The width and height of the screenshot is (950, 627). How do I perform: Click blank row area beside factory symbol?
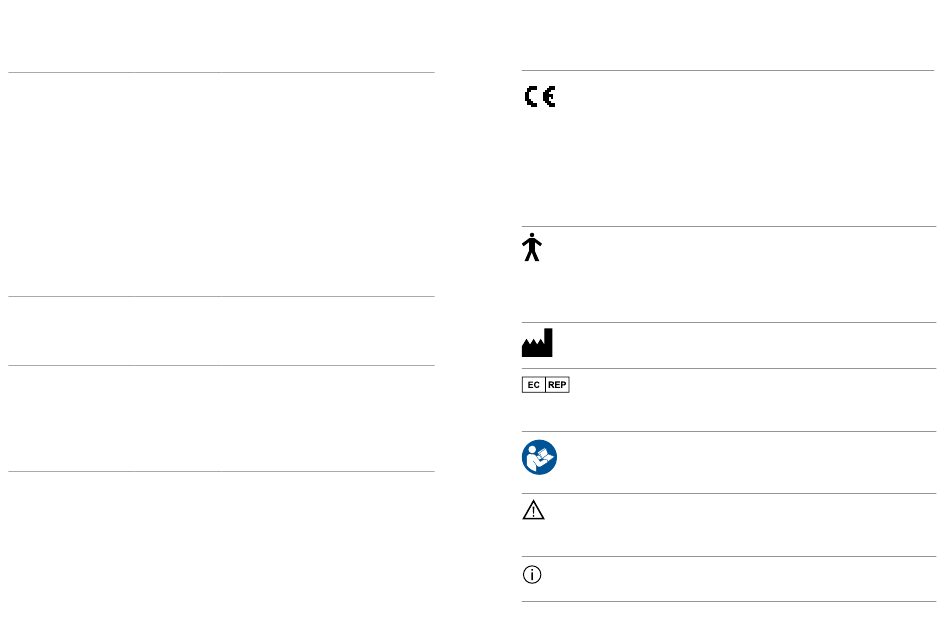point(745,345)
